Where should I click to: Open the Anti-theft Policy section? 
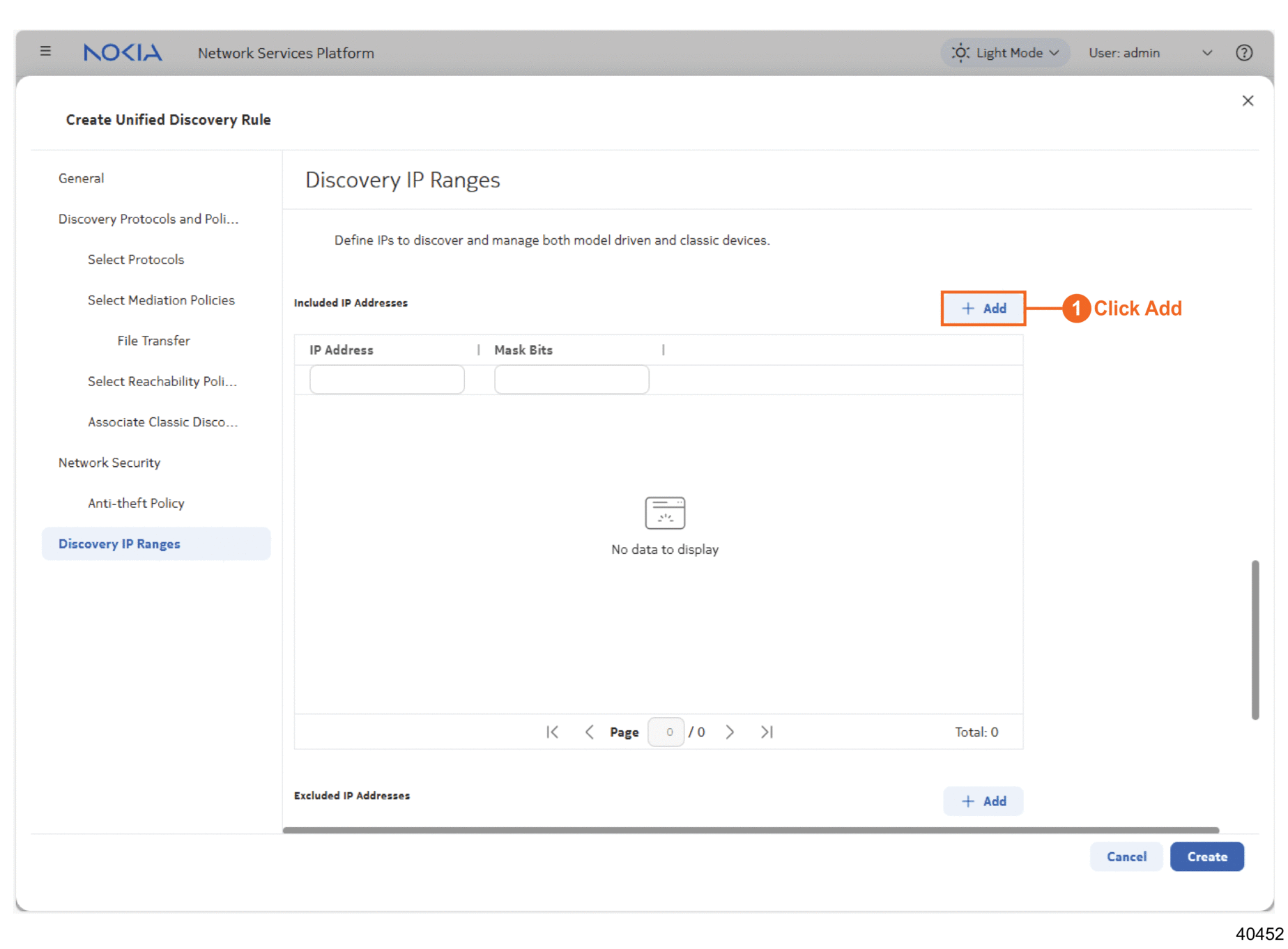(136, 503)
